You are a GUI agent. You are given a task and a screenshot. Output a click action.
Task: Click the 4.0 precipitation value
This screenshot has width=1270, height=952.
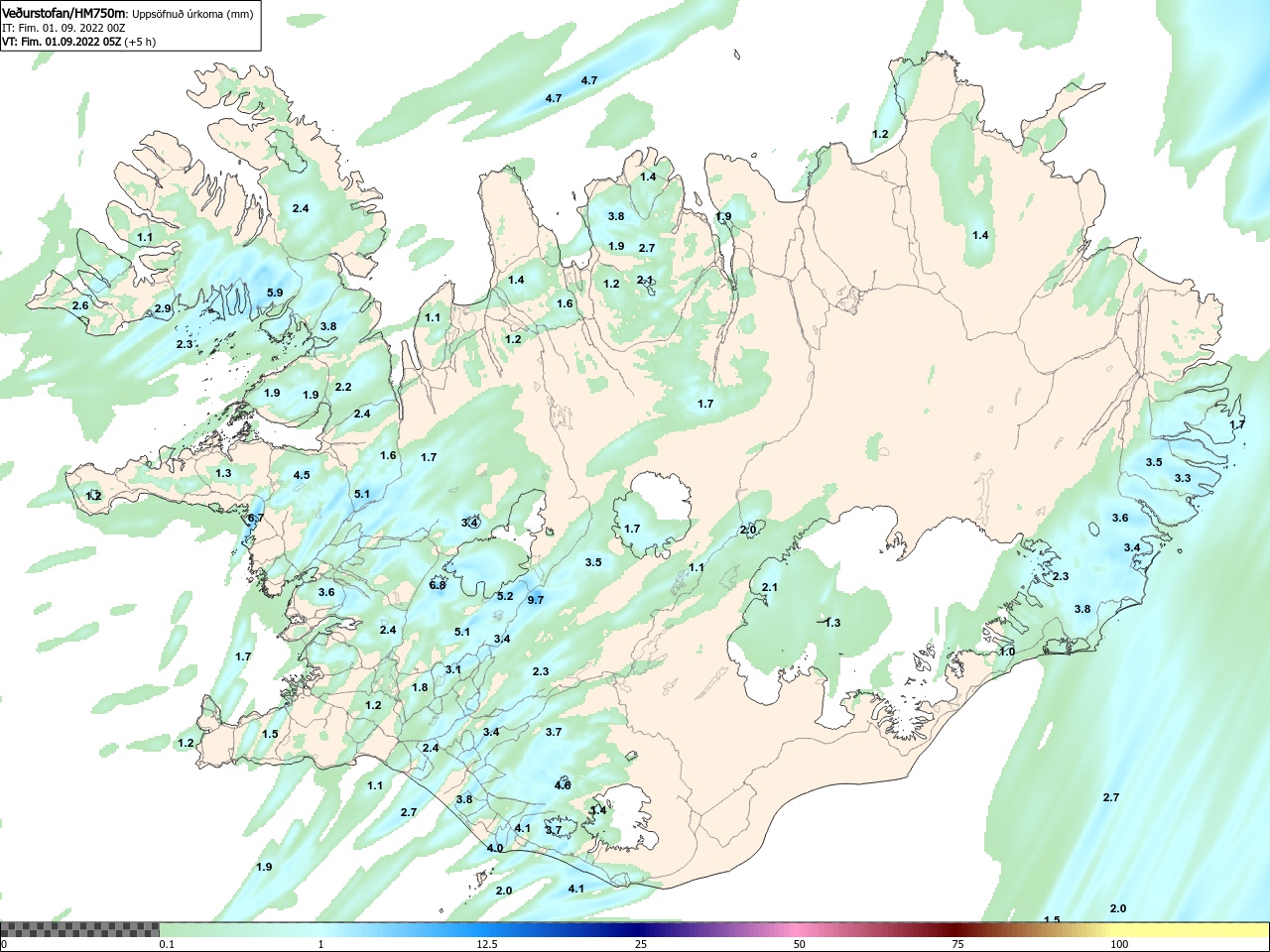click(x=495, y=848)
